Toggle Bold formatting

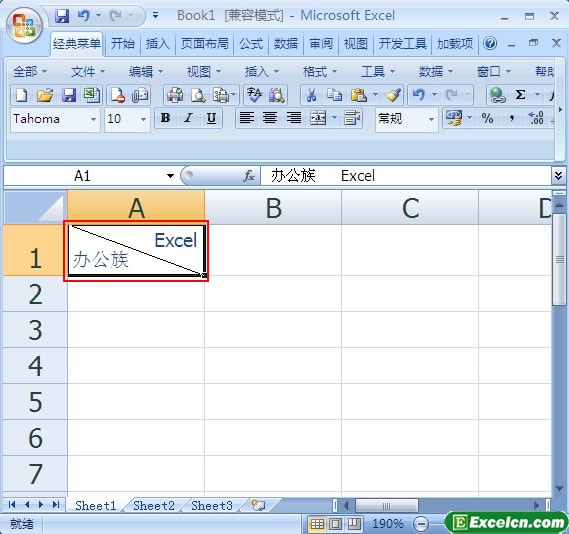[165, 118]
